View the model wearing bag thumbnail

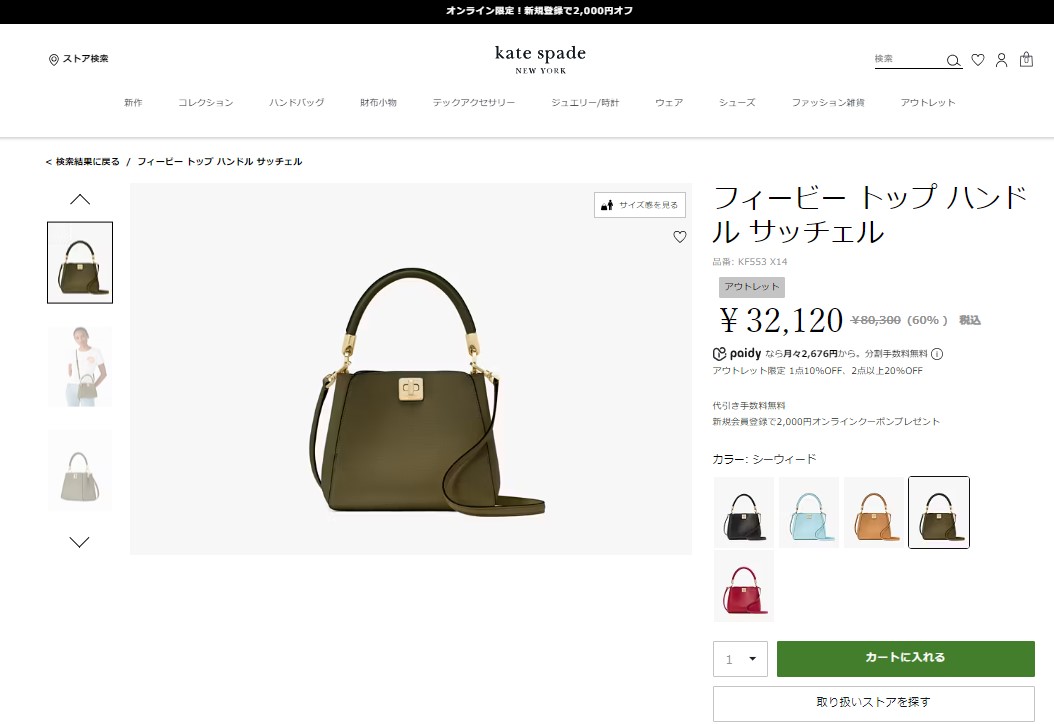tap(80, 366)
